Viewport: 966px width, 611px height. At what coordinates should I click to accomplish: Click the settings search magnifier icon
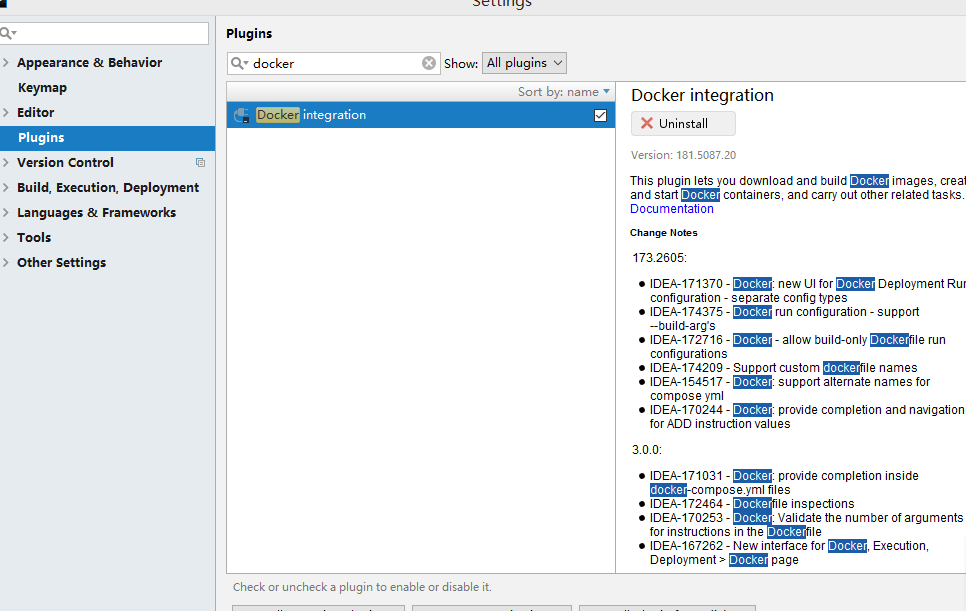9,33
